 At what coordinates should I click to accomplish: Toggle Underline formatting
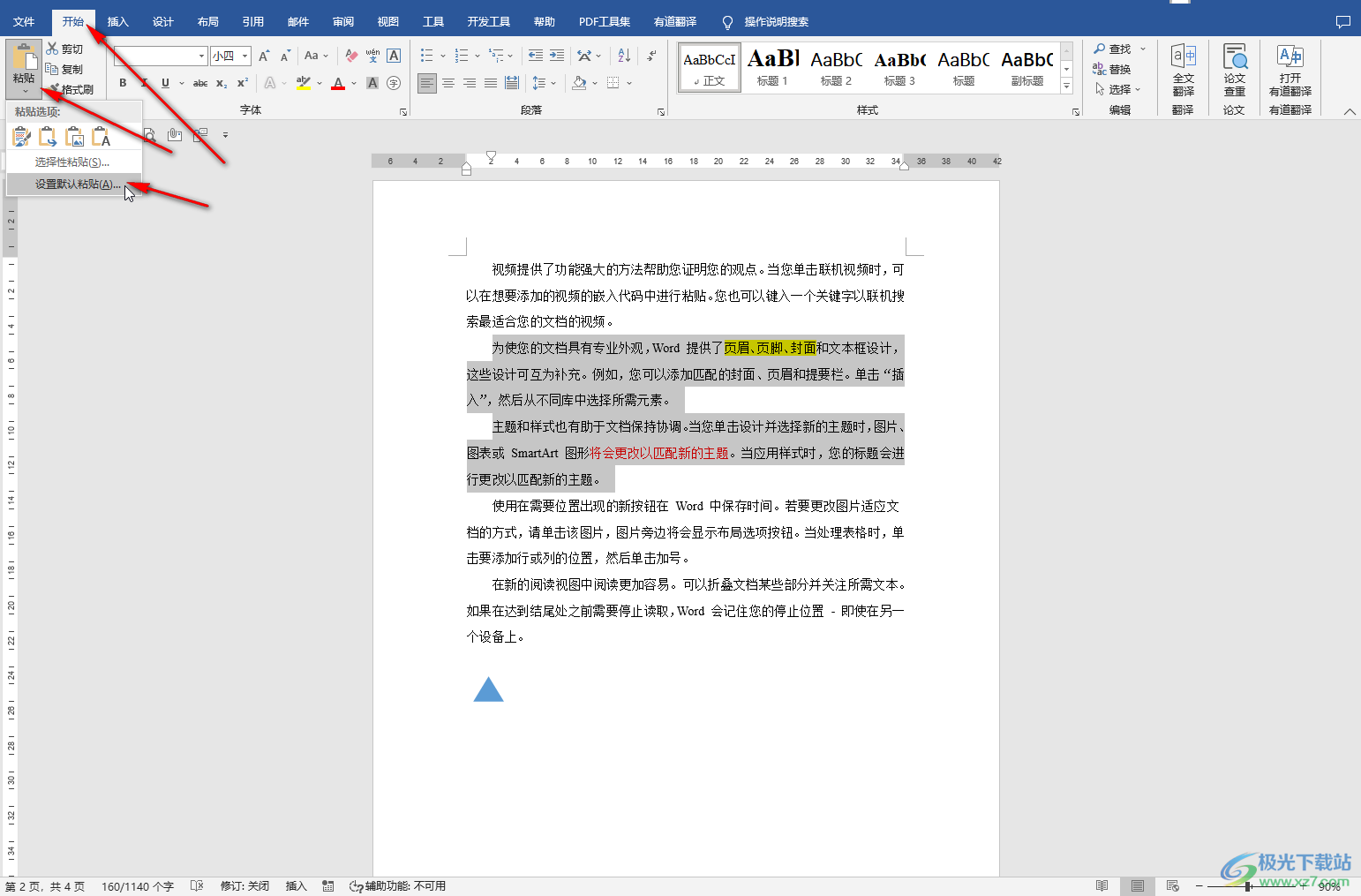(x=165, y=83)
